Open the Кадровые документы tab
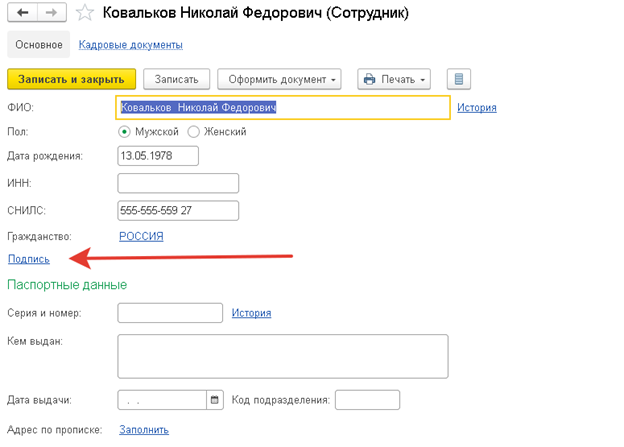This screenshot has height=447, width=624. (130, 45)
